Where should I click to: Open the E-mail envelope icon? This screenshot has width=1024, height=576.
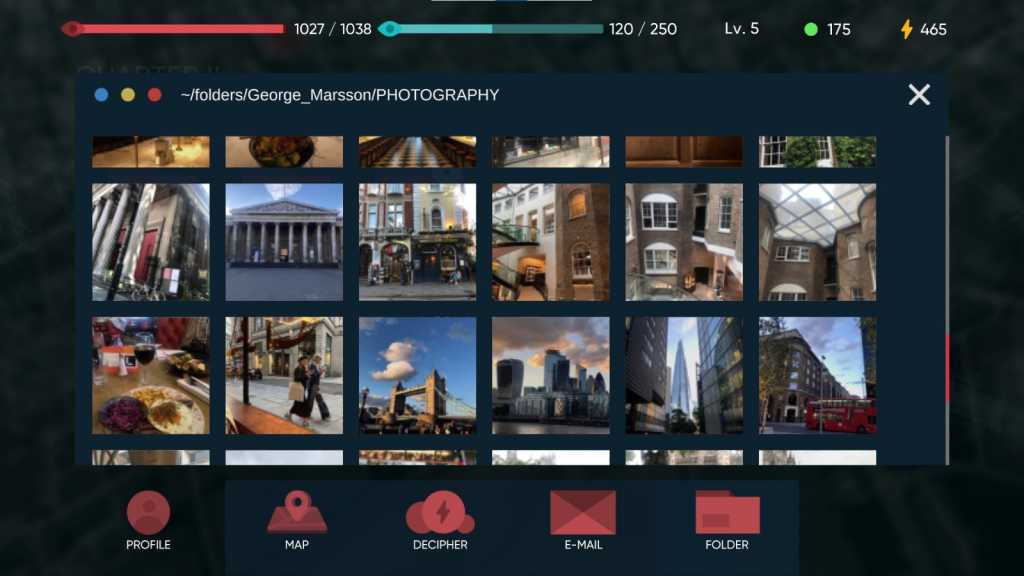(x=583, y=513)
